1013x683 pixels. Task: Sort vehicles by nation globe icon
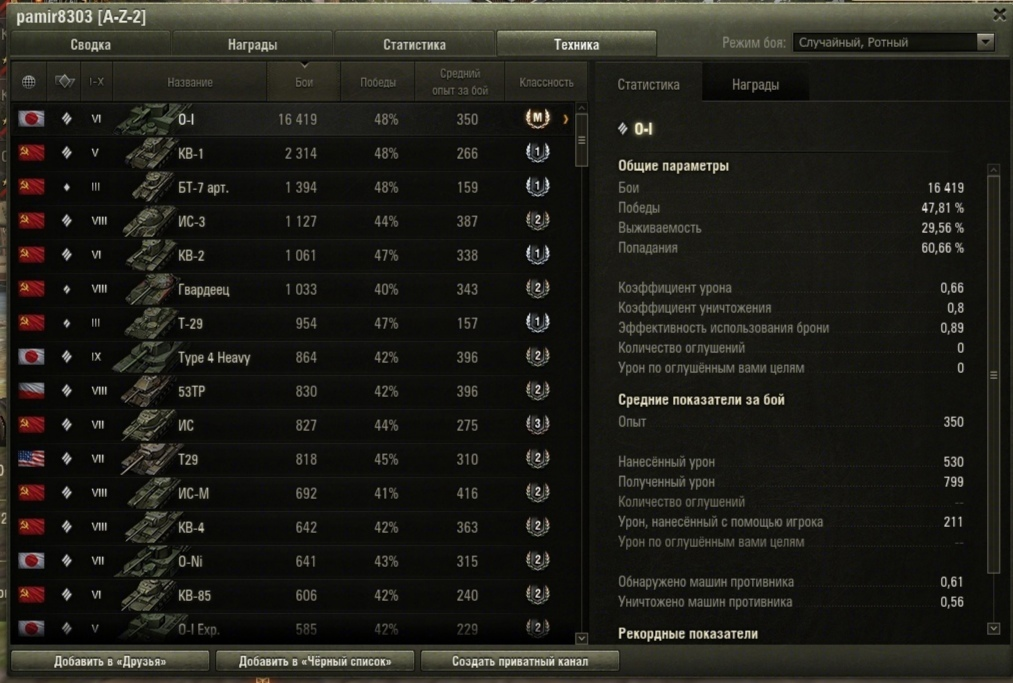click(x=28, y=82)
